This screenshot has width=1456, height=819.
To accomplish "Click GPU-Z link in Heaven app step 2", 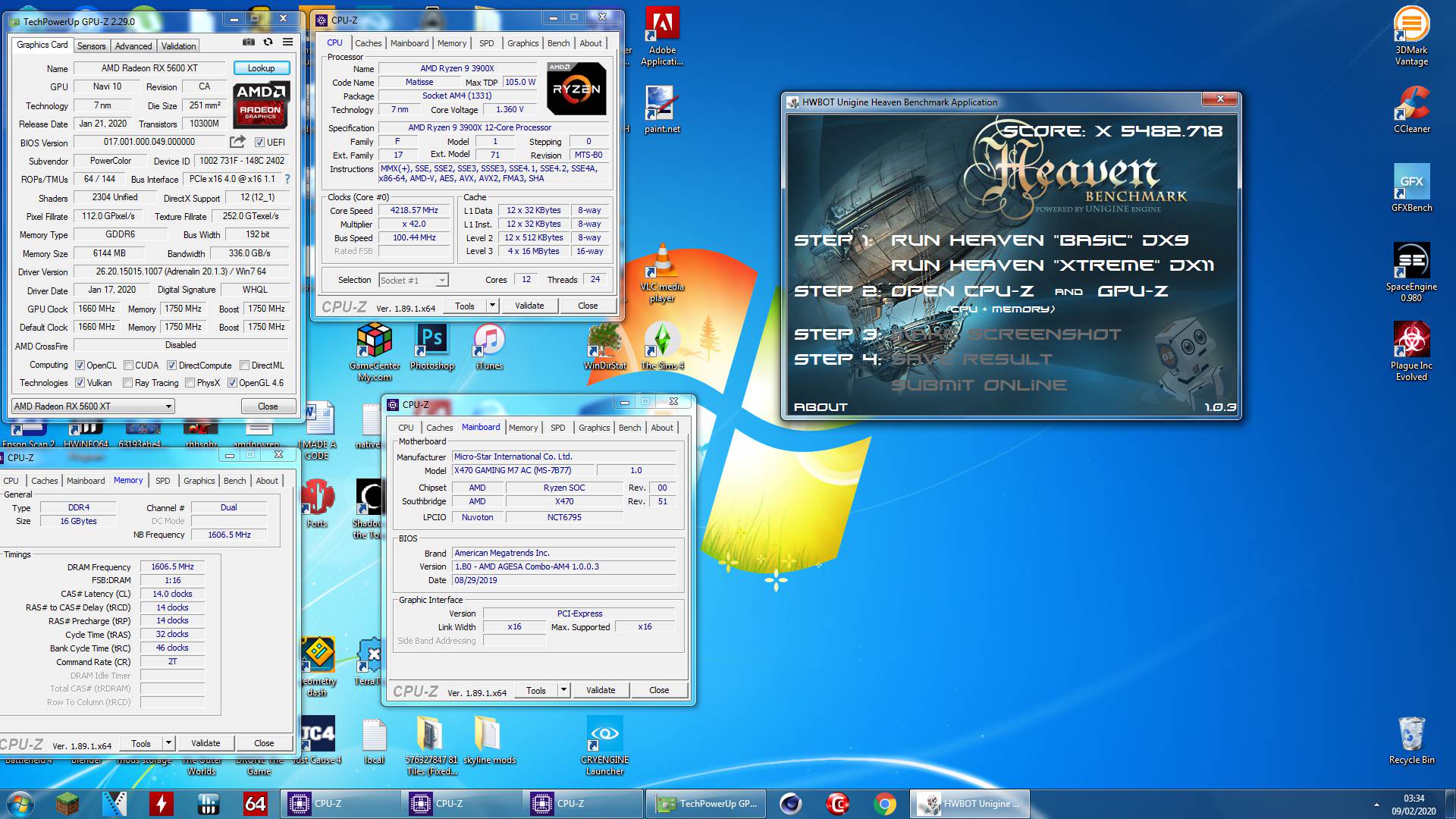I will 1133,291.
